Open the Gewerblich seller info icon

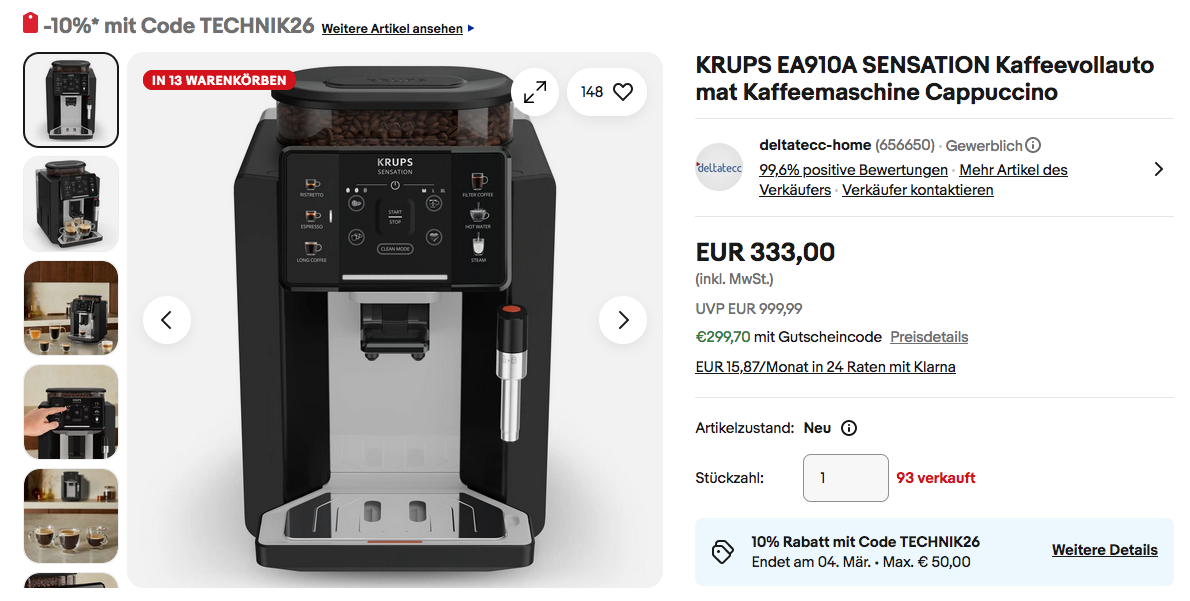[x=1033, y=145]
